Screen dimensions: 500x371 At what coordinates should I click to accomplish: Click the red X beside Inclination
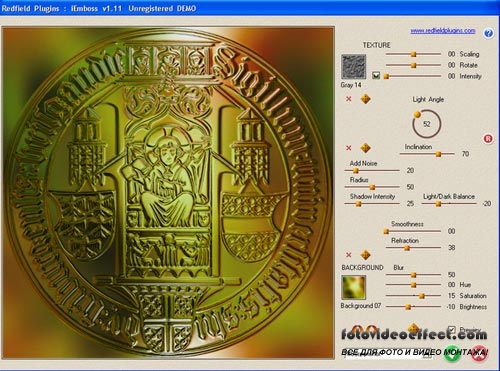pyautogui.click(x=349, y=148)
